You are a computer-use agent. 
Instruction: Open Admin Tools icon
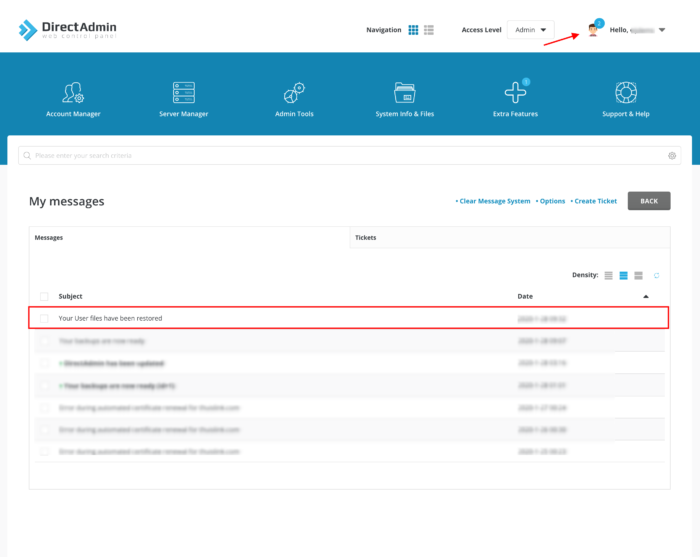pyautogui.click(x=294, y=93)
